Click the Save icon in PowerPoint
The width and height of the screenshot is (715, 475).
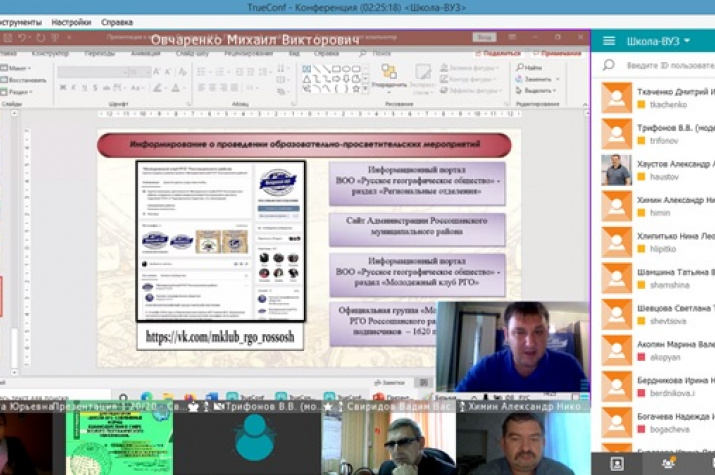point(7,38)
